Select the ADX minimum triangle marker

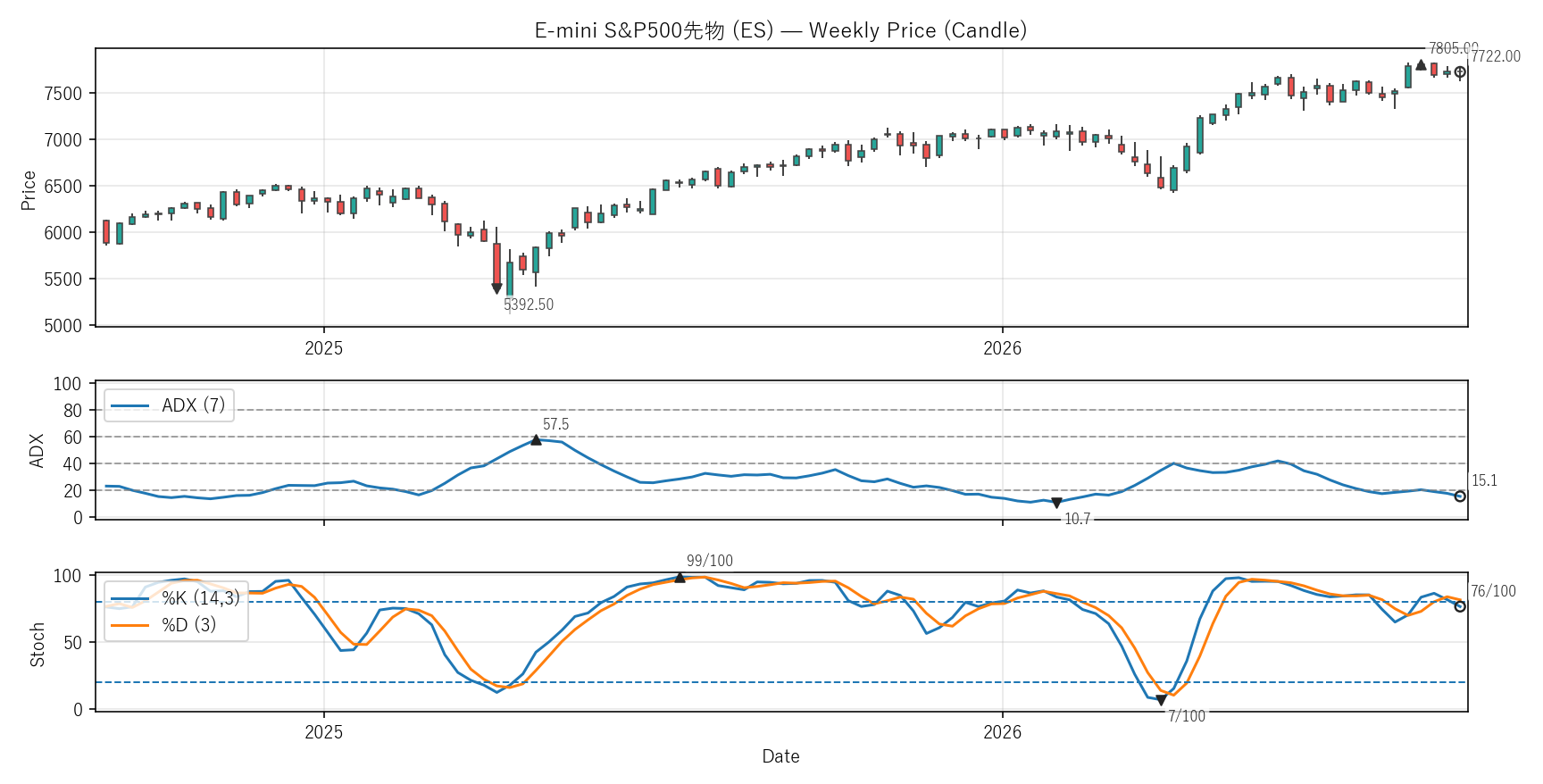(x=1056, y=504)
